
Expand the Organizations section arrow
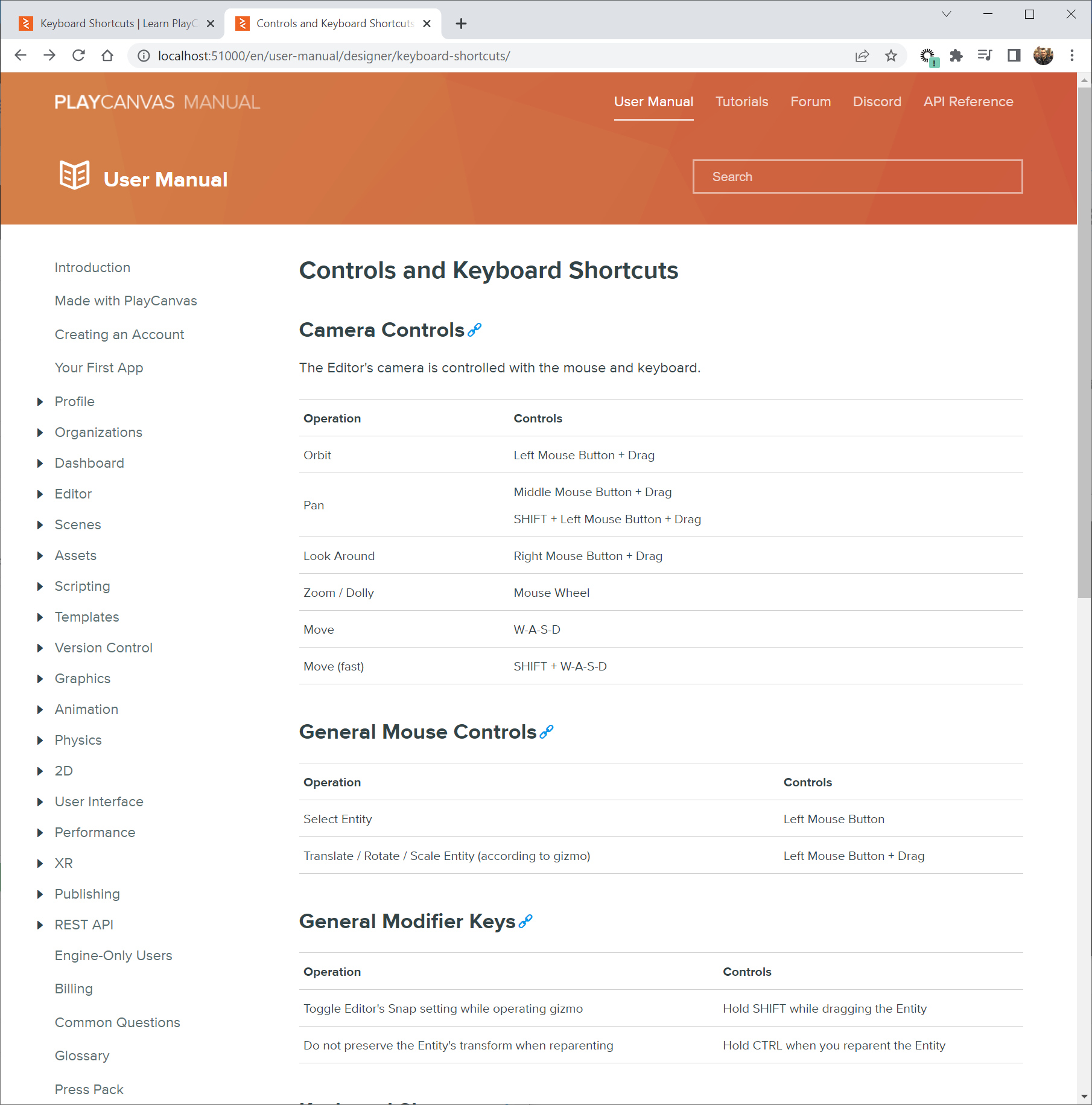40,432
